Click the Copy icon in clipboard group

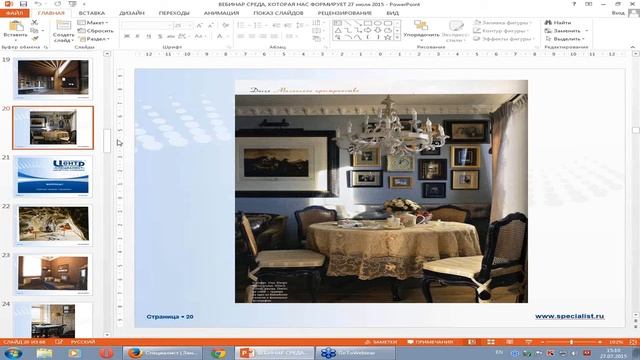pyautogui.click(x=35, y=31)
